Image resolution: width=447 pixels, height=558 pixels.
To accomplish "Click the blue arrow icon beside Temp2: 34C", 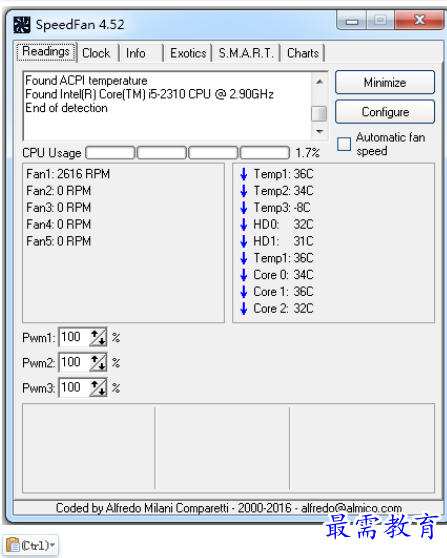I will click(244, 191).
